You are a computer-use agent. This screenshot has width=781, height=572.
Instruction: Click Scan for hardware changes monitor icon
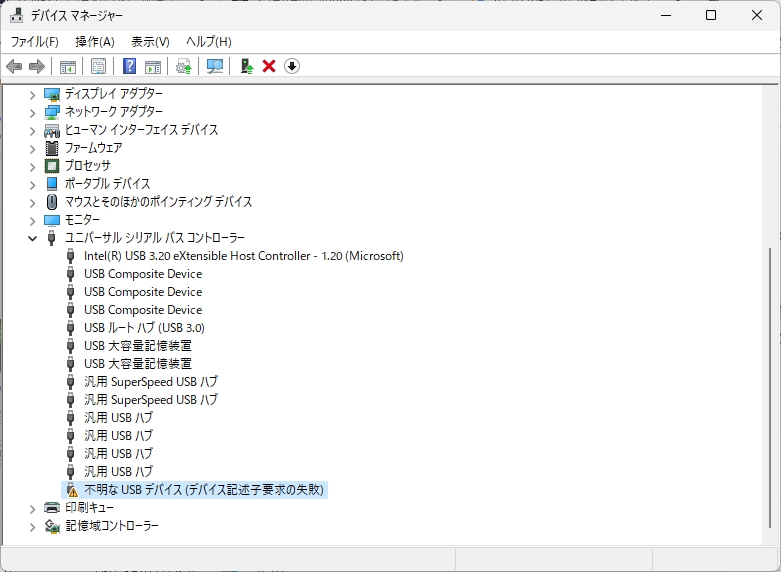[x=214, y=66]
